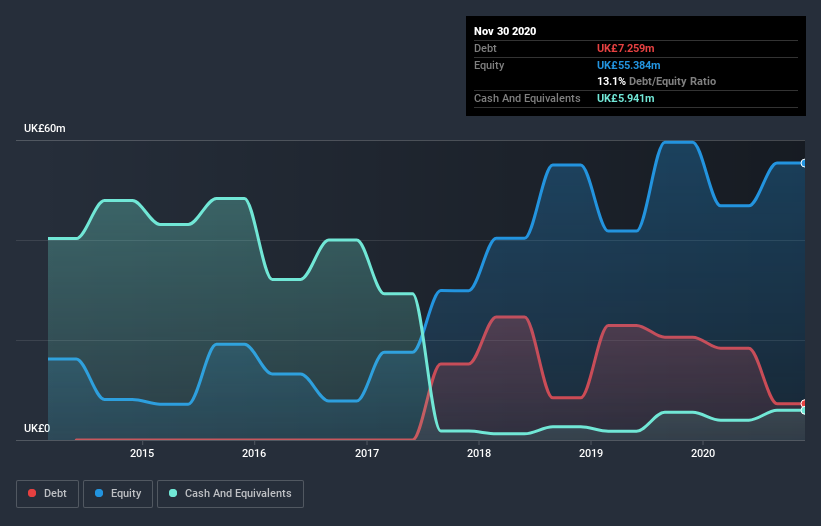This screenshot has width=821, height=526.
Task: Click the Cash And Equivalents tooltip label
Action: 527,98
